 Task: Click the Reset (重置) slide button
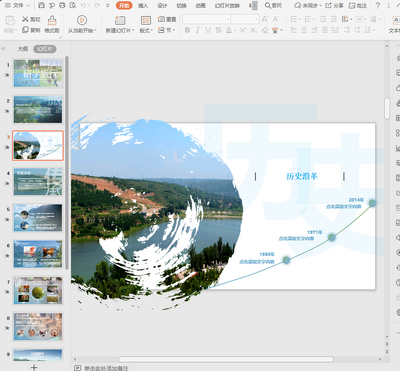coord(167,19)
